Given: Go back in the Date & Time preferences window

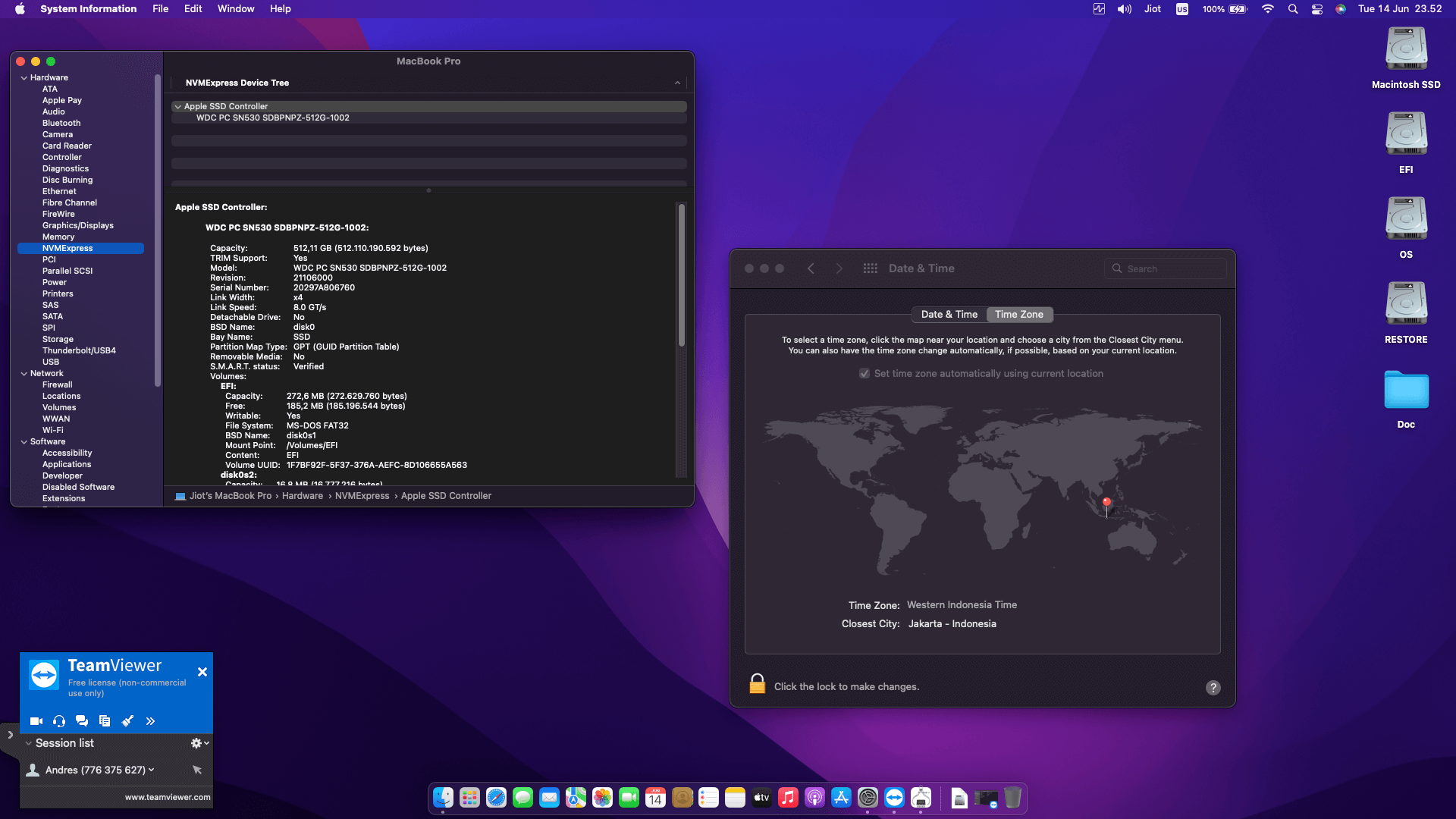Looking at the screenshot, I should tap(811, 268).
